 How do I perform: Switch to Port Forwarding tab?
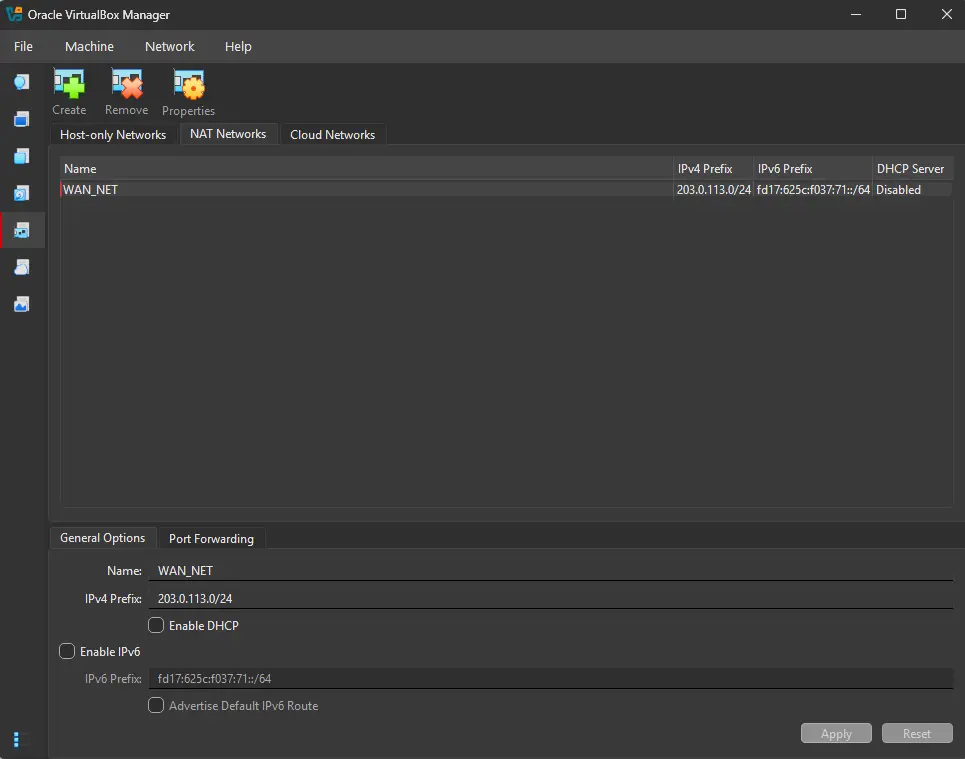tap(211, 539)
